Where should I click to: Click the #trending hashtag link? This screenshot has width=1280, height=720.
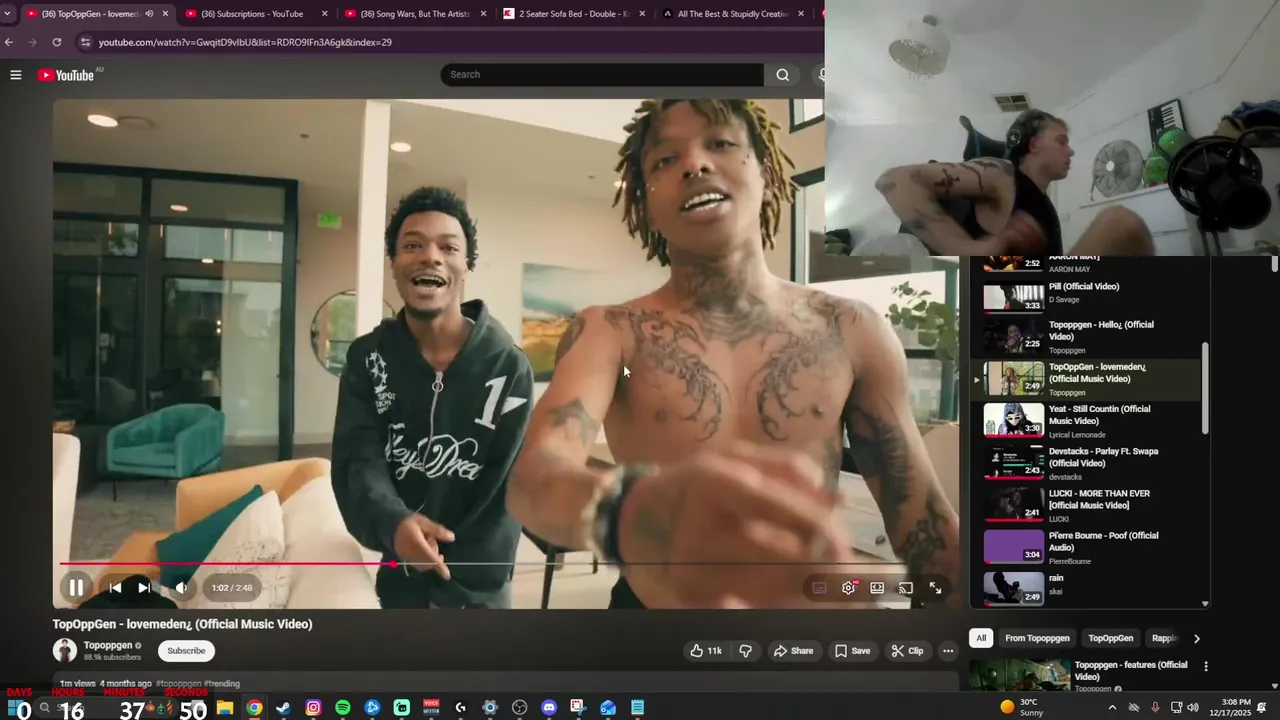click(x=222, y=684)
